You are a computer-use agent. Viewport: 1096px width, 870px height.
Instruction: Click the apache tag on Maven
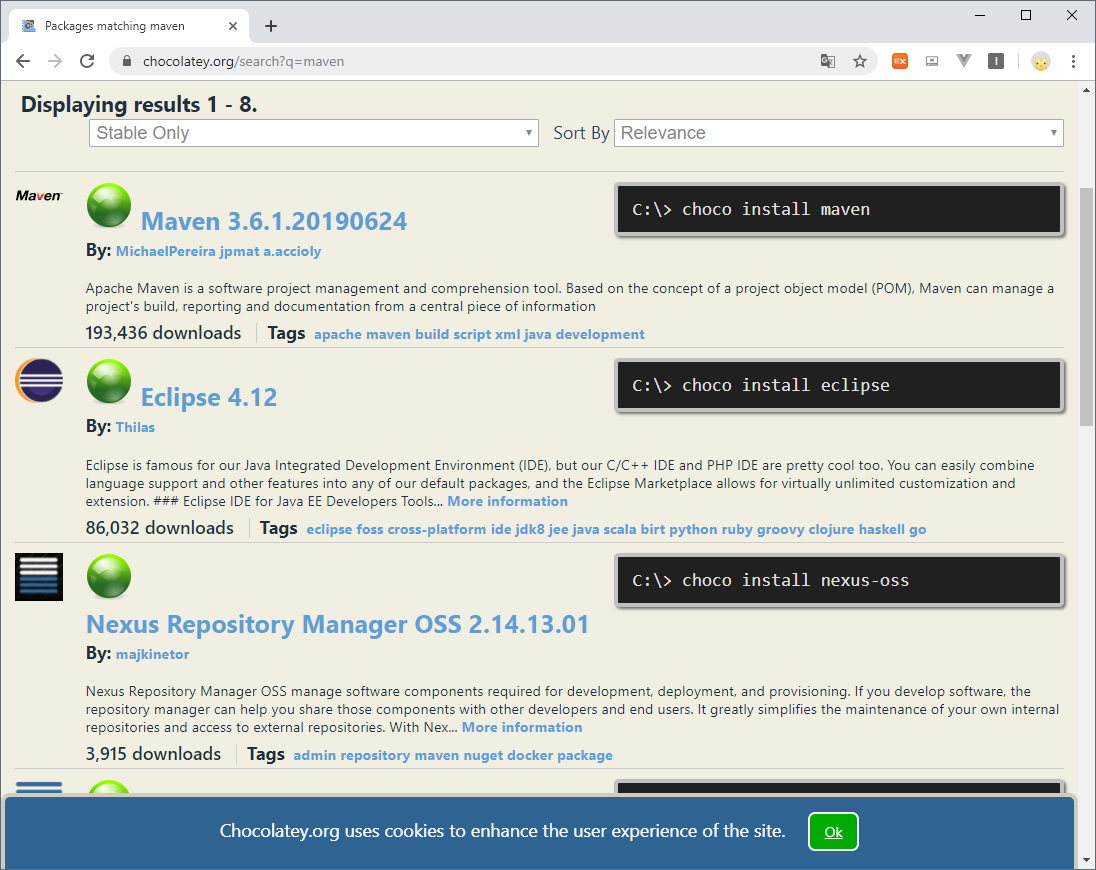[338, 335]
